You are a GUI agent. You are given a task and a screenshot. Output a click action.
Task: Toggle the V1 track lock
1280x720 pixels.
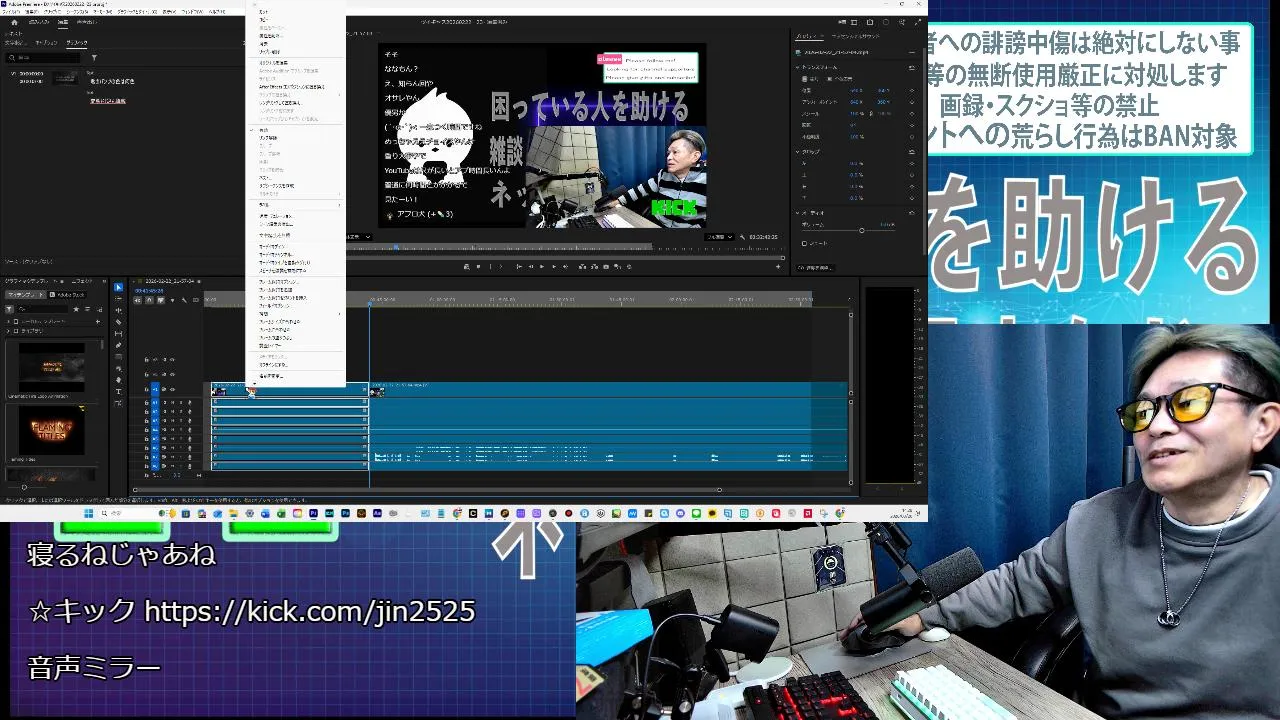coord(146,389)
